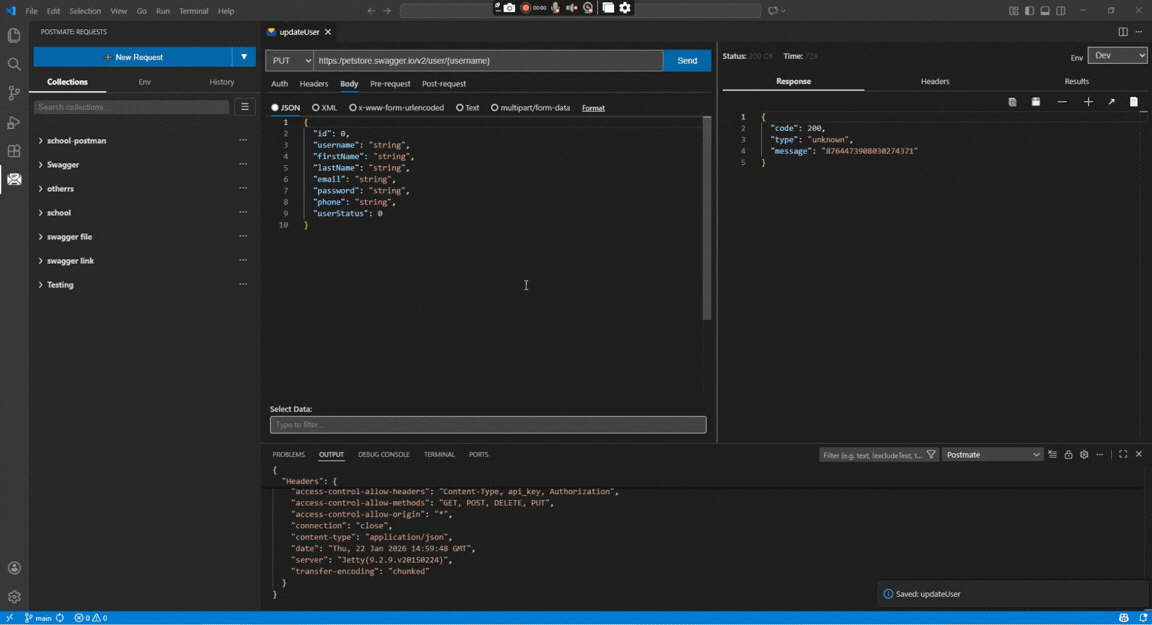Select multipart/form-data body type
The image size is (1152, 625).
point(494,108)
